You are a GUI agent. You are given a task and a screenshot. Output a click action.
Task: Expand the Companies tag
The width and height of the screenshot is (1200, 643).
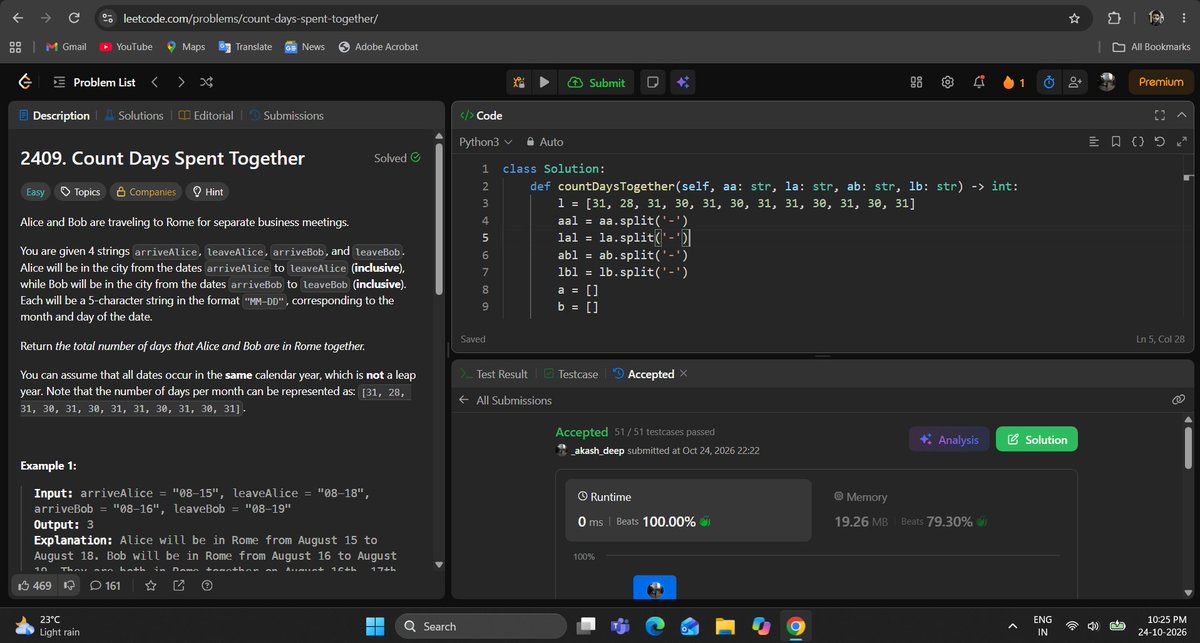click(x=146, y=191)
